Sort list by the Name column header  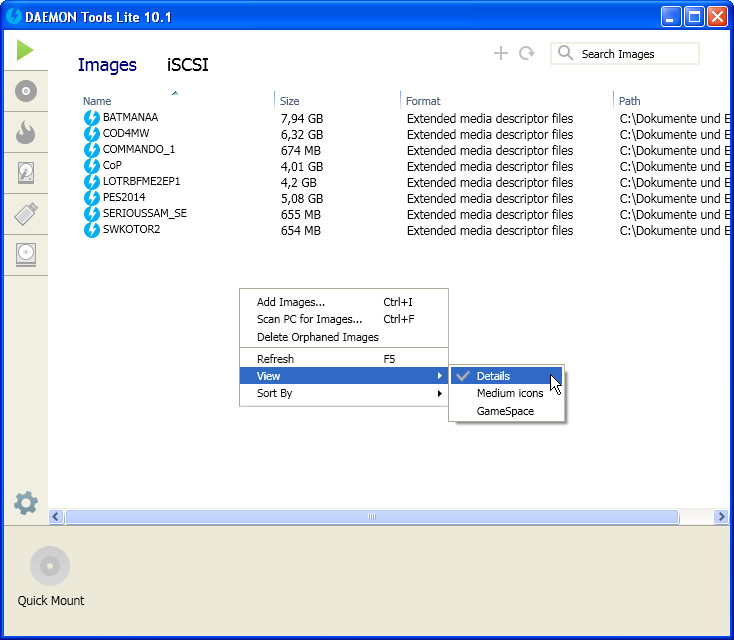pos(97,101)
